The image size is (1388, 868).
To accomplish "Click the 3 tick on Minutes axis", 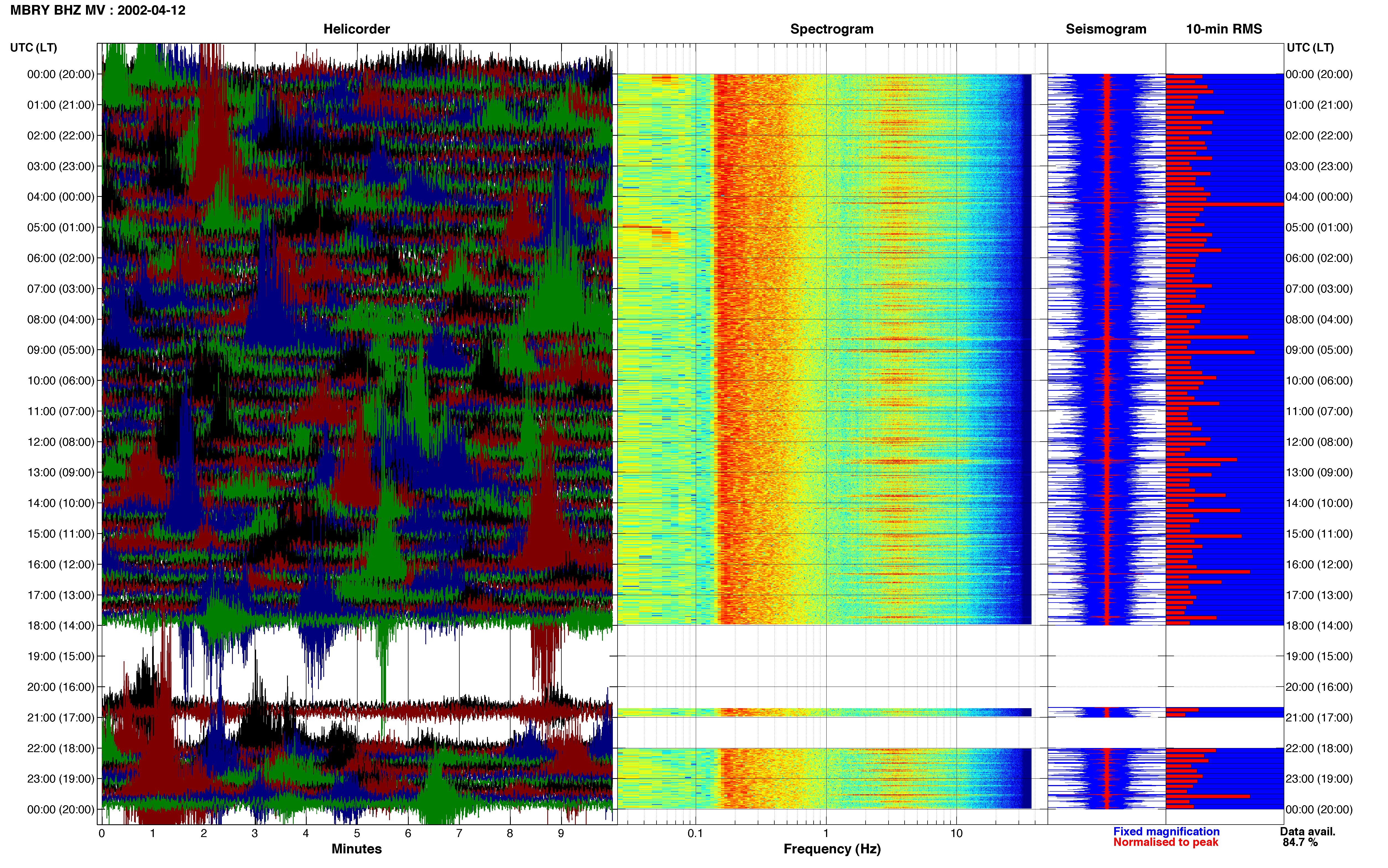I will pyautogui.click(x=255, y=833).
